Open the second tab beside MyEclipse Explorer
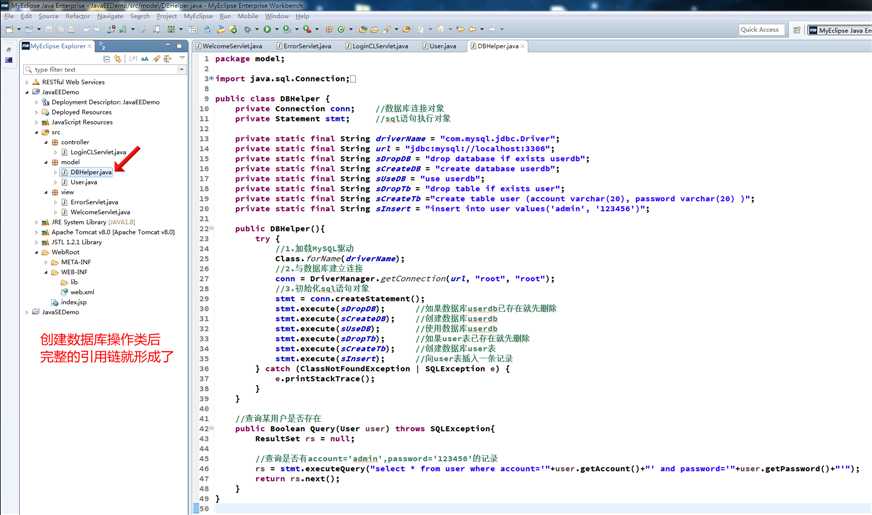Viewport: 872px width, 515px height. tap(103, 47)
